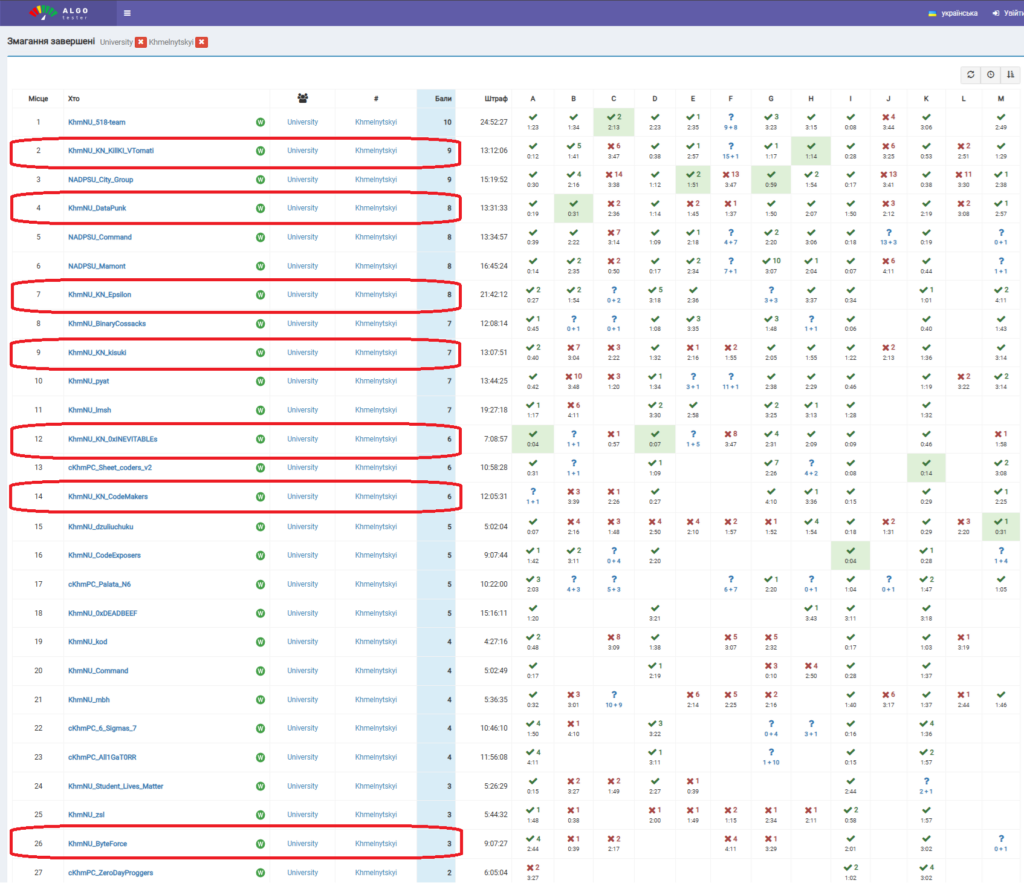1024x883 pixels.
Task: Remove the University filter tag
Action: click(141, 42)
